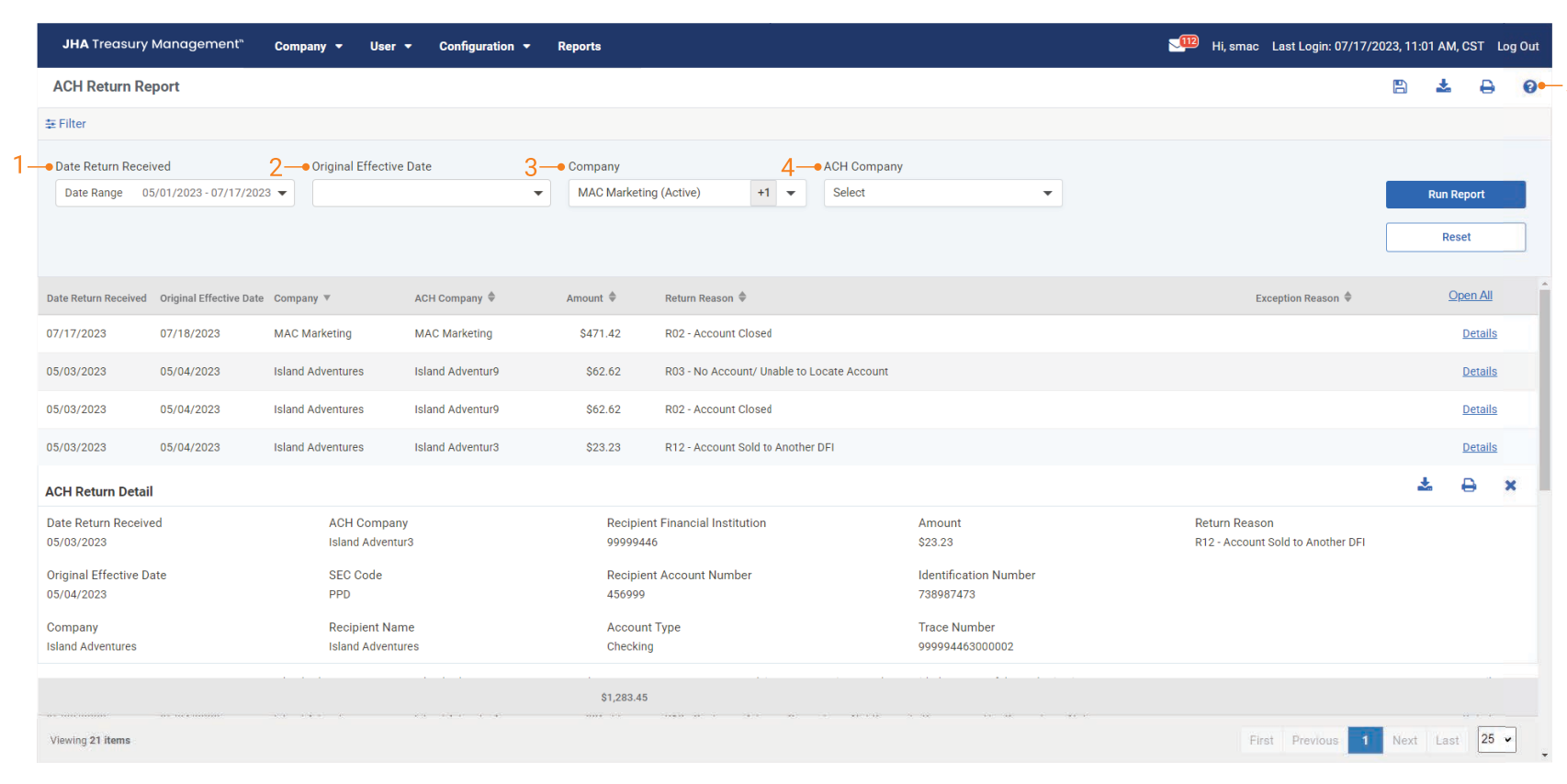Click the save report icon
This screenshot has height=784, width=1567.
click(1400, 86)
